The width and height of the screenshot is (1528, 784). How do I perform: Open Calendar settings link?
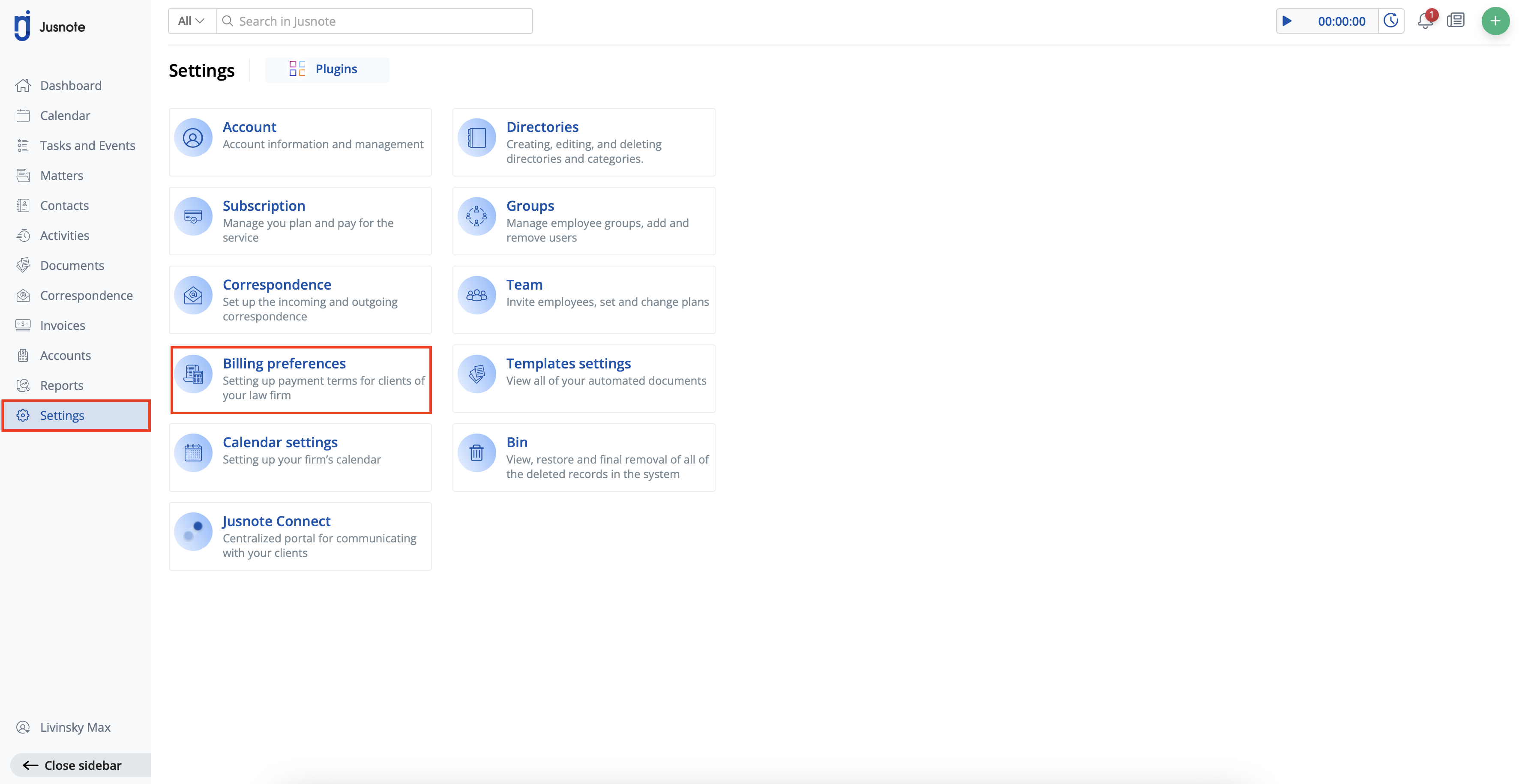280,442
